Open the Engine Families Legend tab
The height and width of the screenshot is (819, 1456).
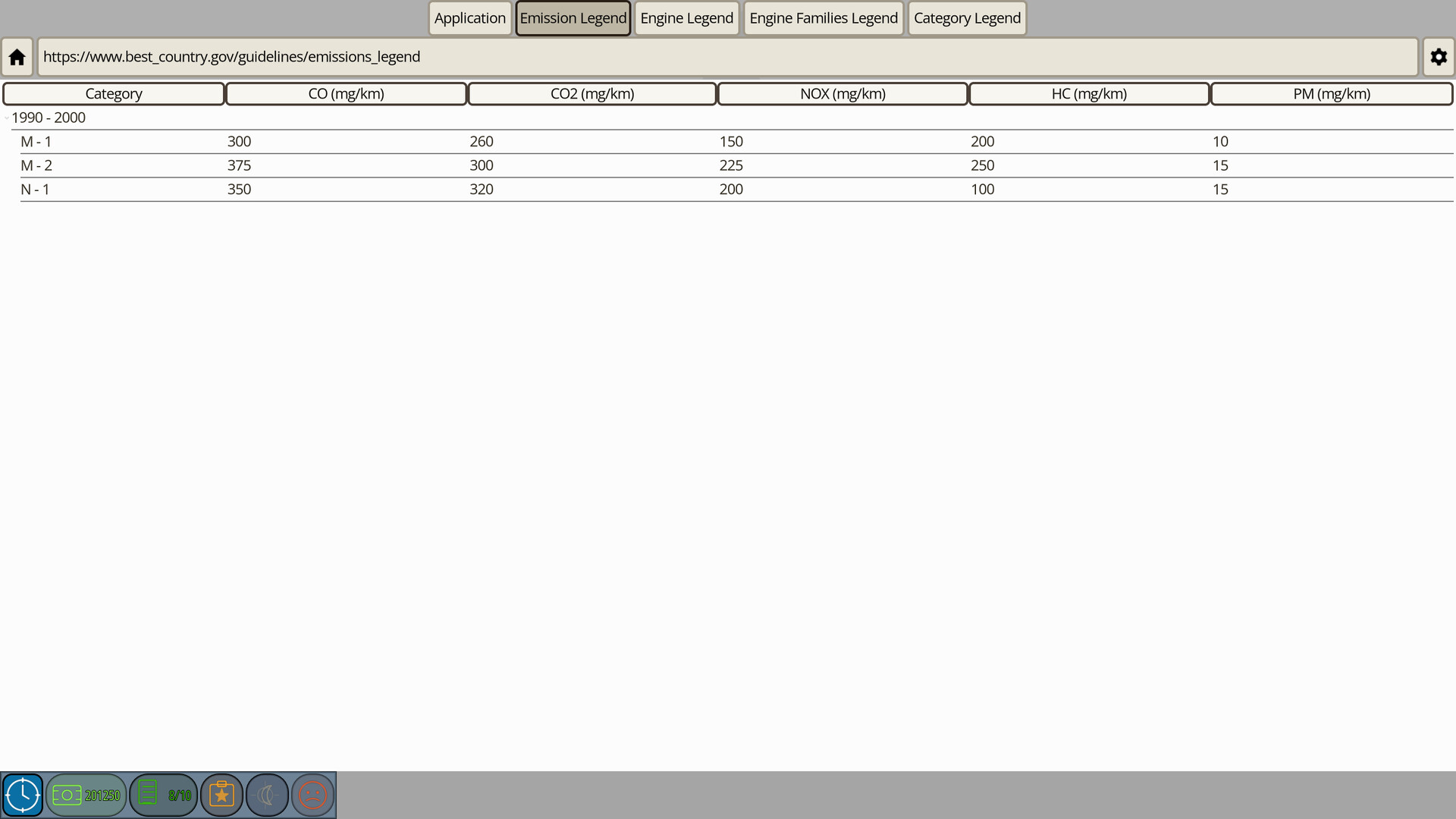tap(823, 18)
